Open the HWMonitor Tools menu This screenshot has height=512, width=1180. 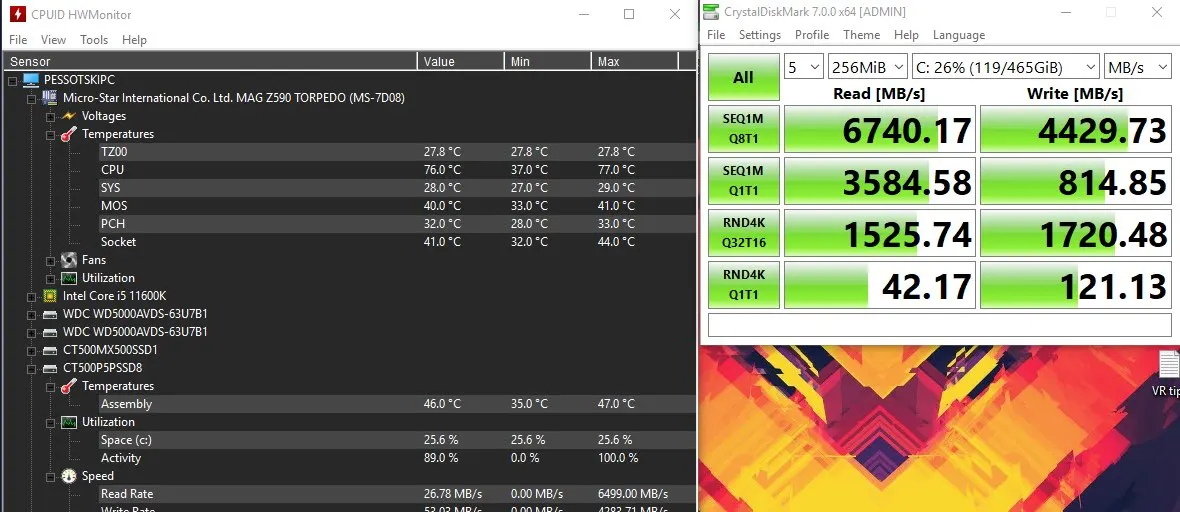[x=94, y=40]
